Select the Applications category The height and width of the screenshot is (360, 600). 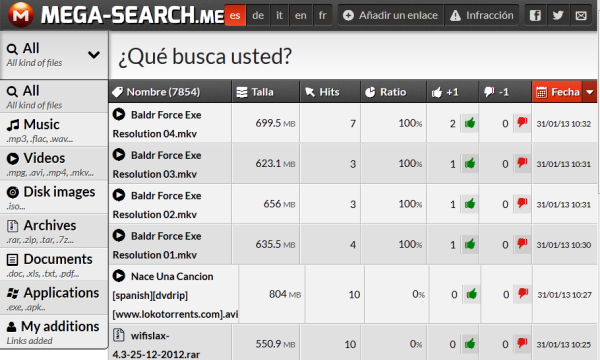click(x=54, y=298)
